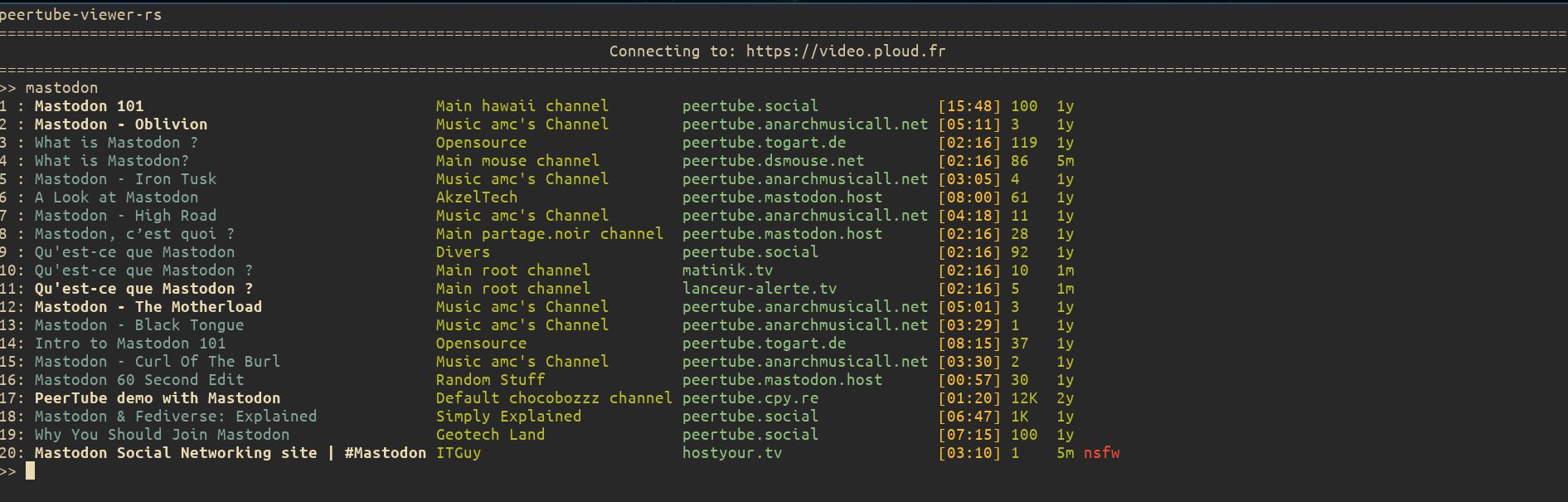Open 'Mastodon & Fediverse: Explained' video
Image resolution: width=1568 pixels, height=502 pixels.
point(175,417)
